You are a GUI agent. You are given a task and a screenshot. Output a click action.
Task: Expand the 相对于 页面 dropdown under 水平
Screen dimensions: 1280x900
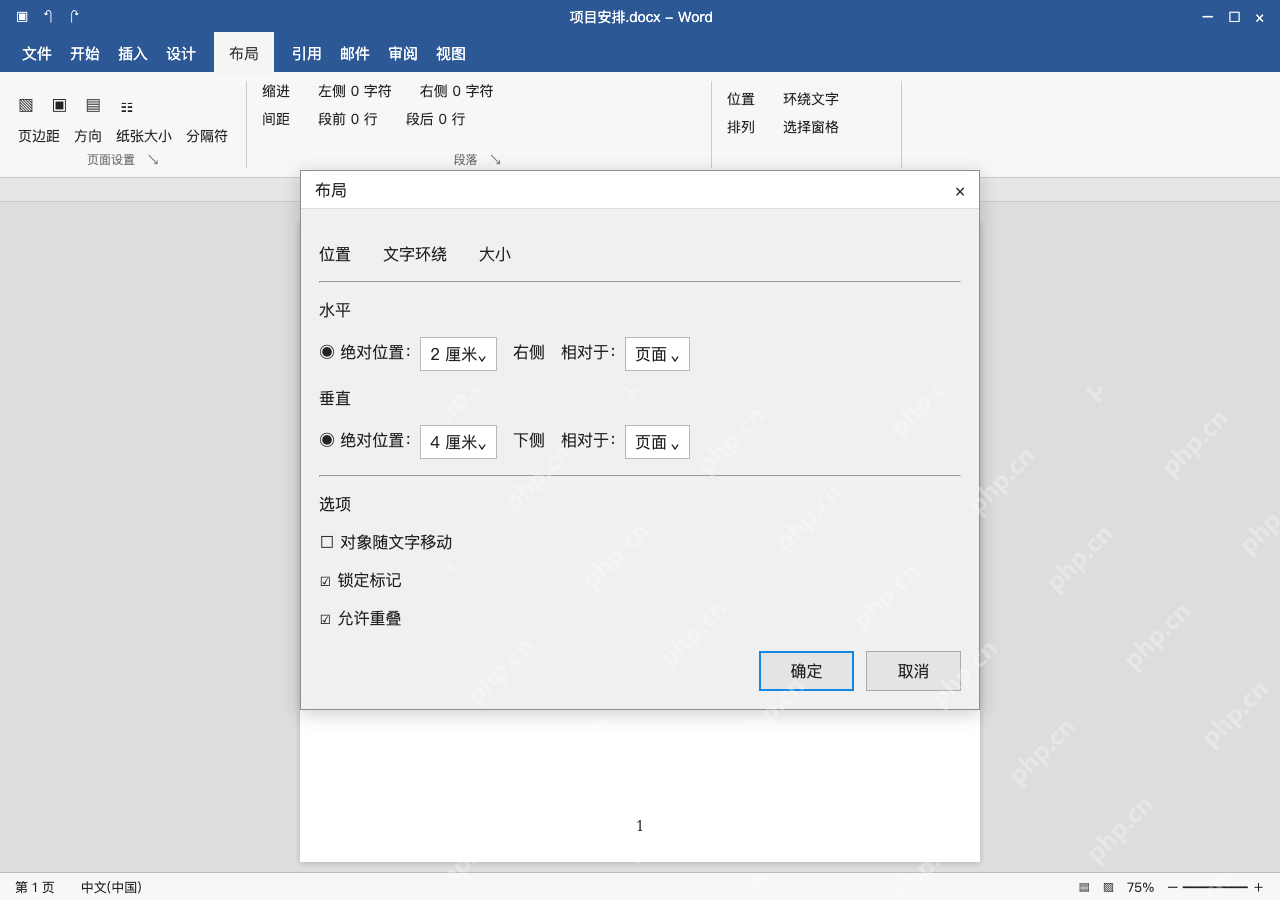pyautogui.click(x=657, y=354)
